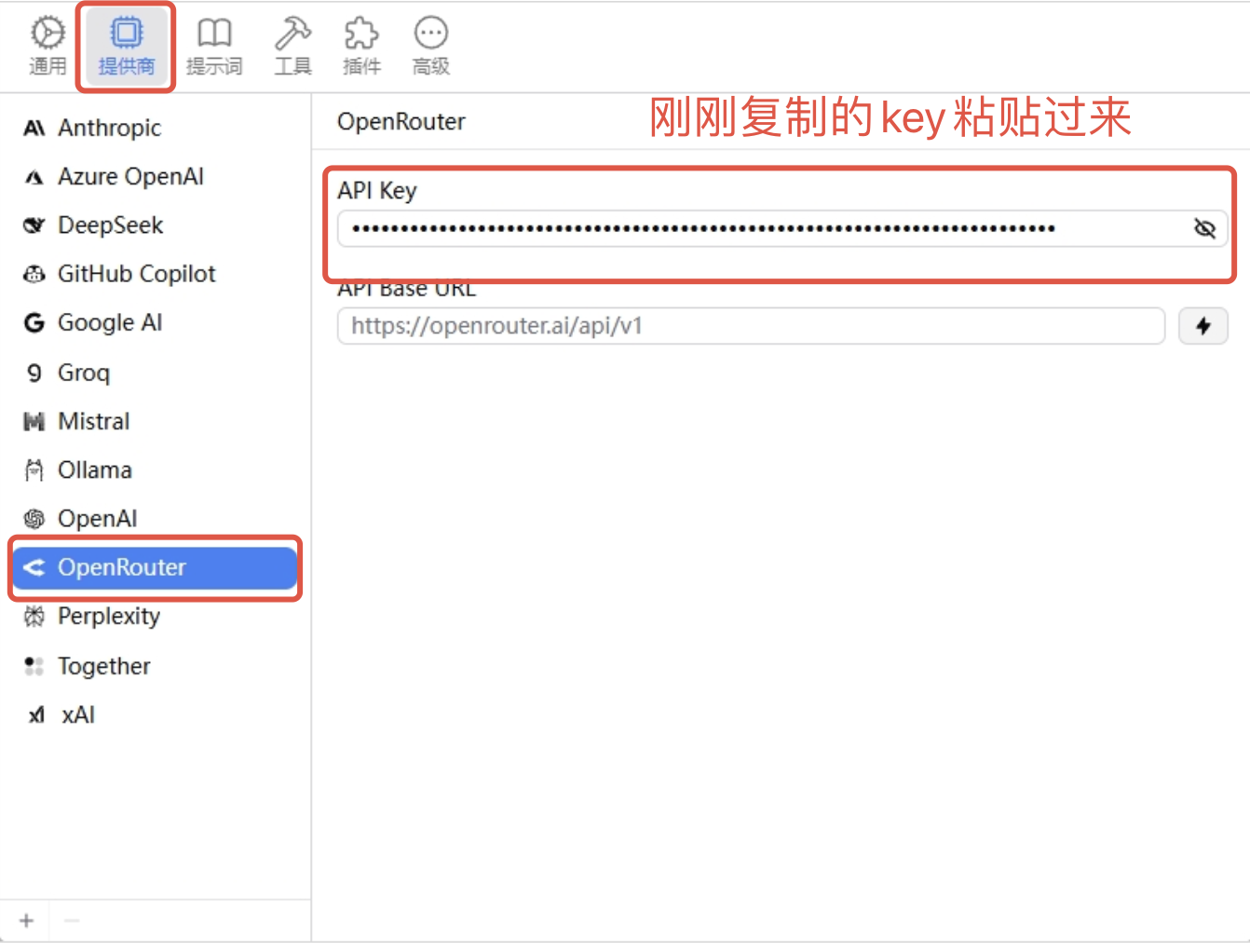Click the plus button to add provider

tap(26, 920)
